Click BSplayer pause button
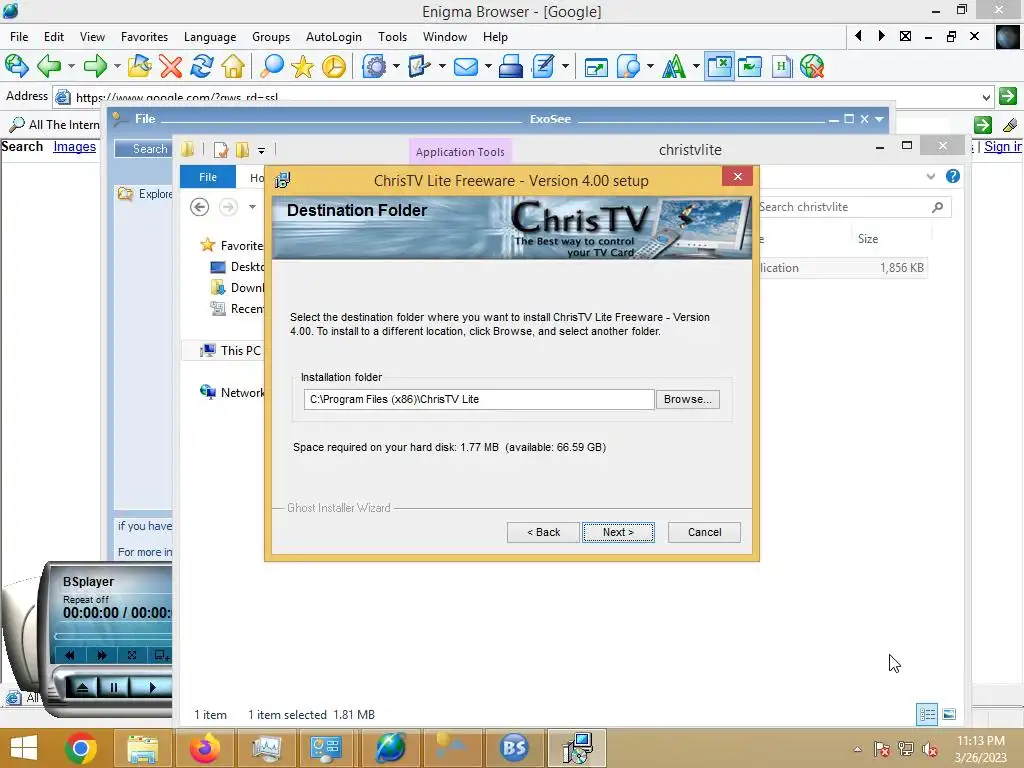Viewport: 1024px width, 768px height. (x=114, y=687)
